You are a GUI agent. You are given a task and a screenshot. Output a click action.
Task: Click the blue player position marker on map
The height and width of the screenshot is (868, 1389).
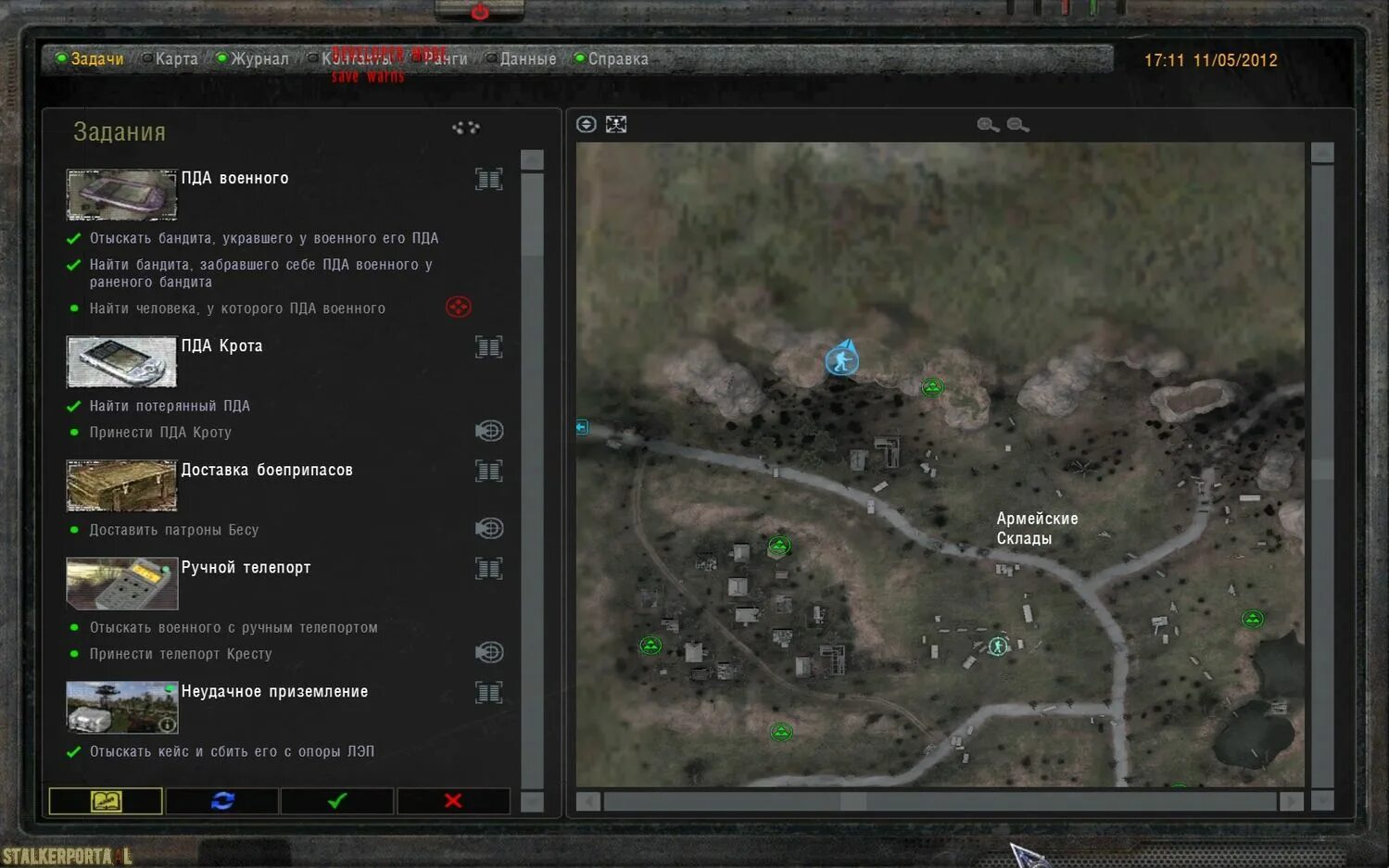[x=842, y=359]
